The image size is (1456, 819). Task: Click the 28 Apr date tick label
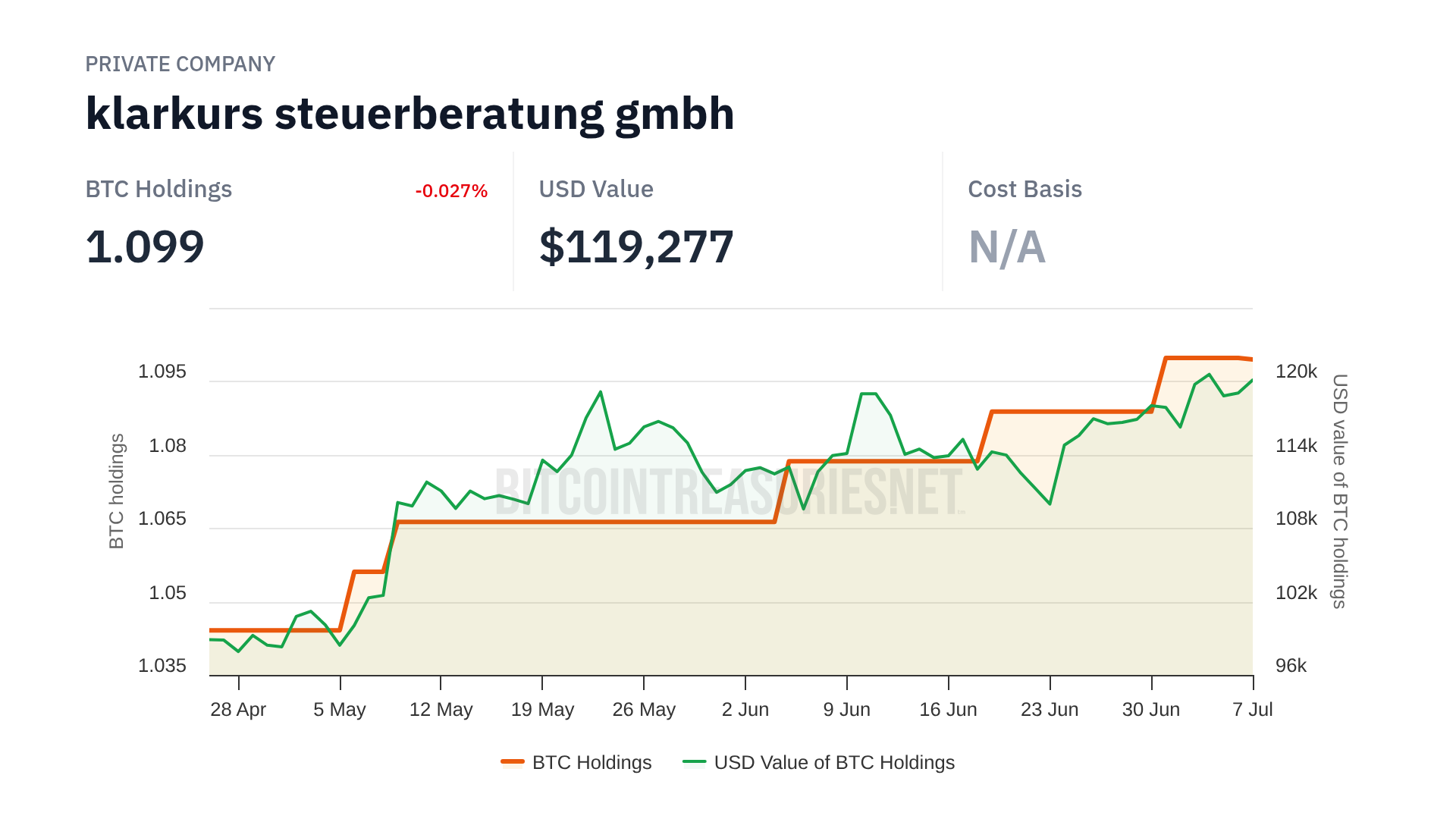click(x=238, y=710)
